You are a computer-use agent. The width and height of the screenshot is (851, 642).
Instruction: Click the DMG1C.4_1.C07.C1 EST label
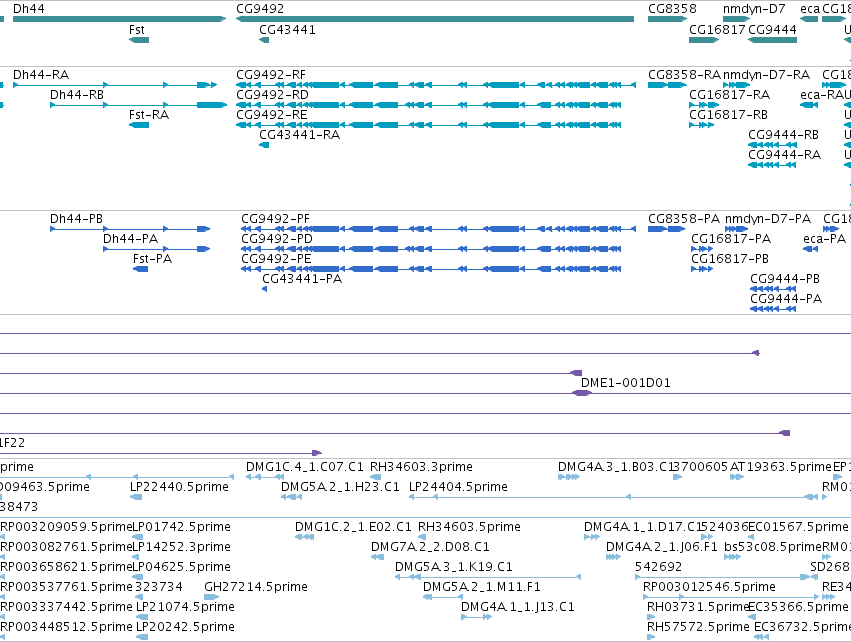304,467
